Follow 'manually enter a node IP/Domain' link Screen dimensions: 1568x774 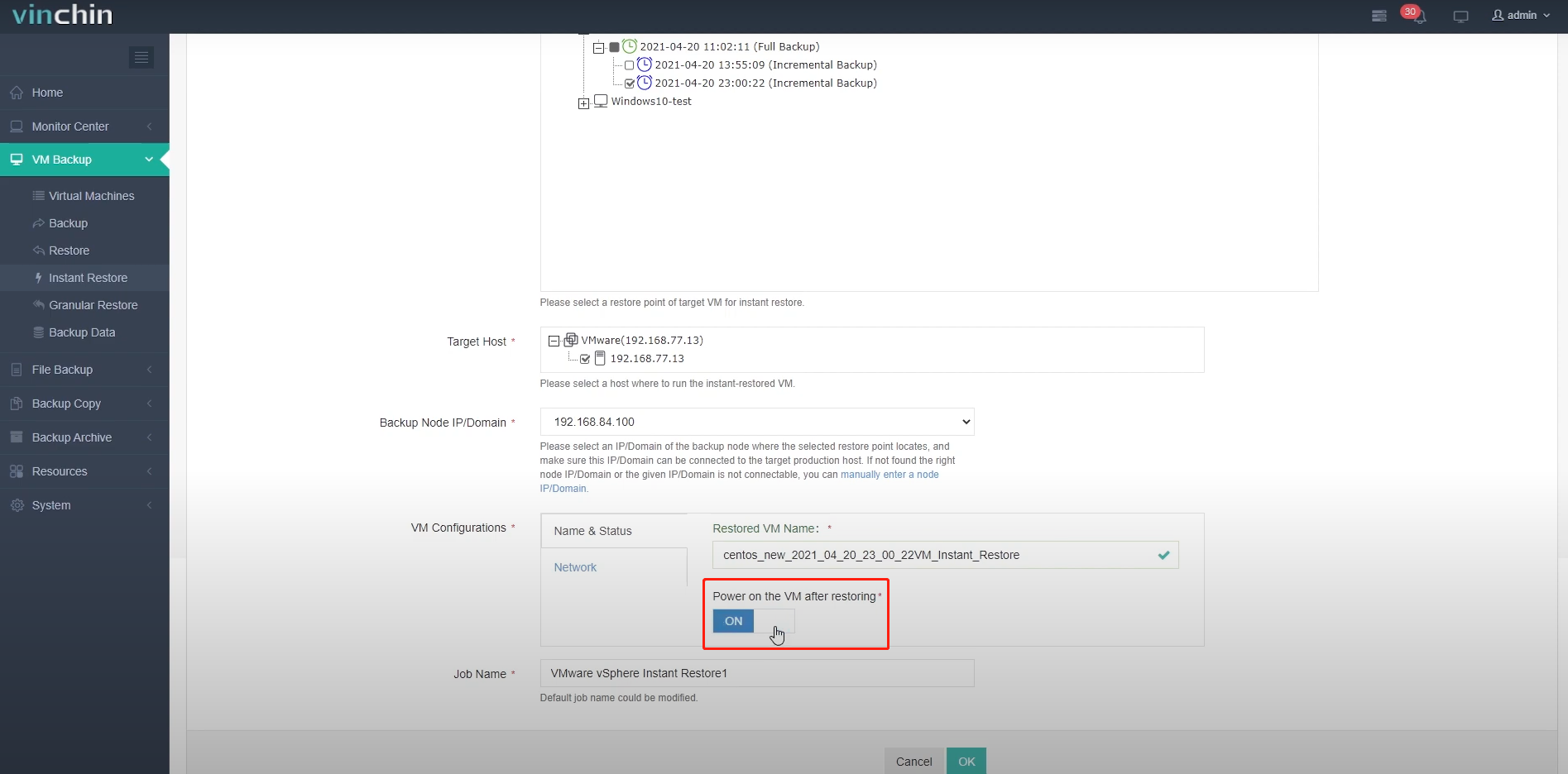click(889, 475)
